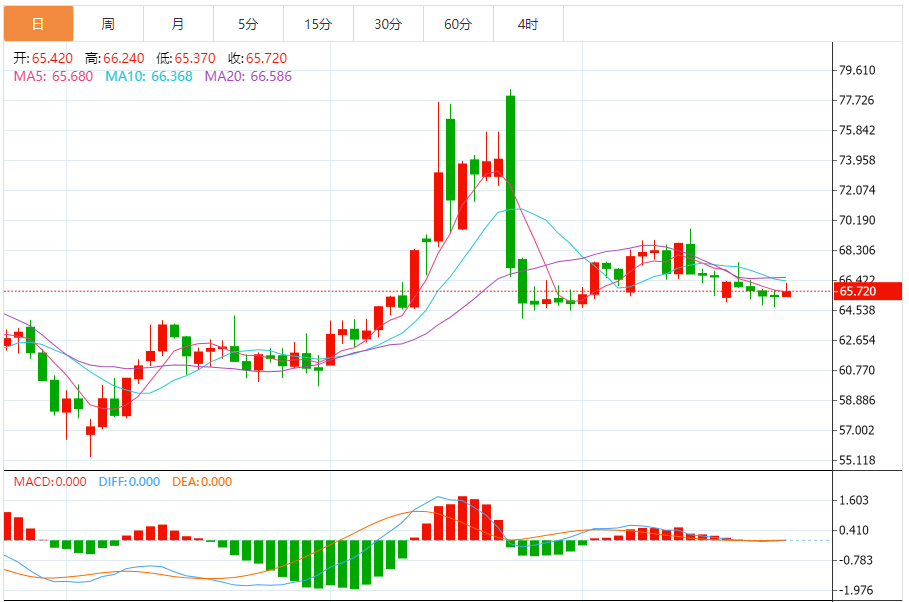This screenshot has width=909, height=602.
Task: Select the 日 daily chart tab
Action: 38,24
